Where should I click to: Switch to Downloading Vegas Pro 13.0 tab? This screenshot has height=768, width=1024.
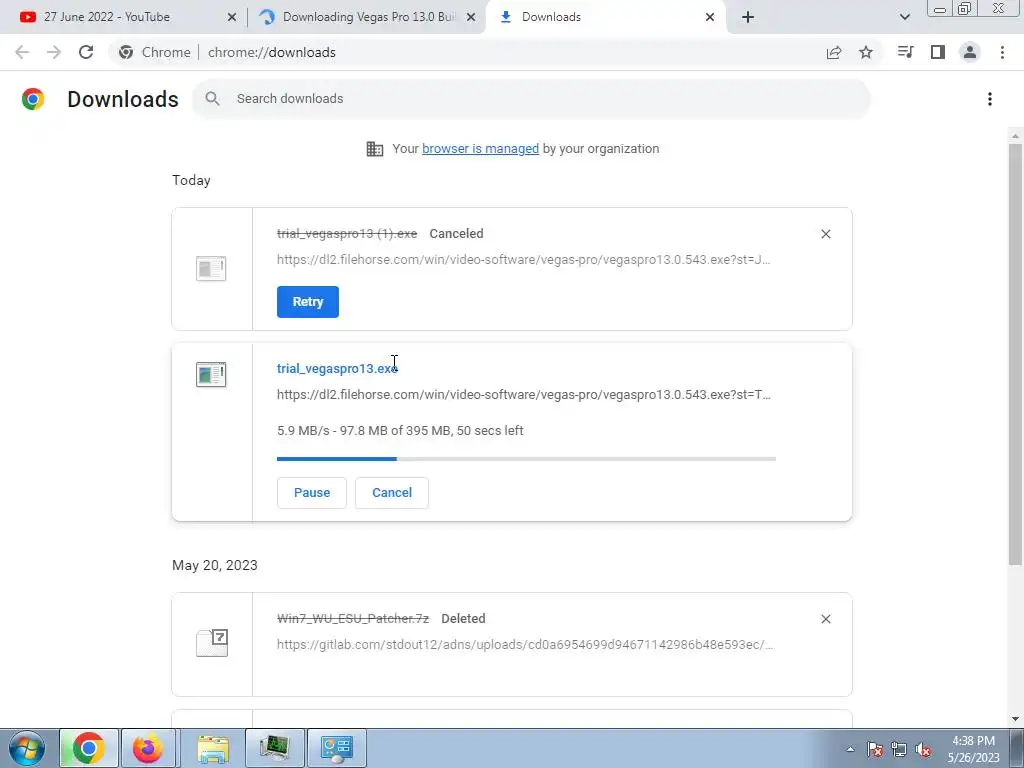point(369,17)
